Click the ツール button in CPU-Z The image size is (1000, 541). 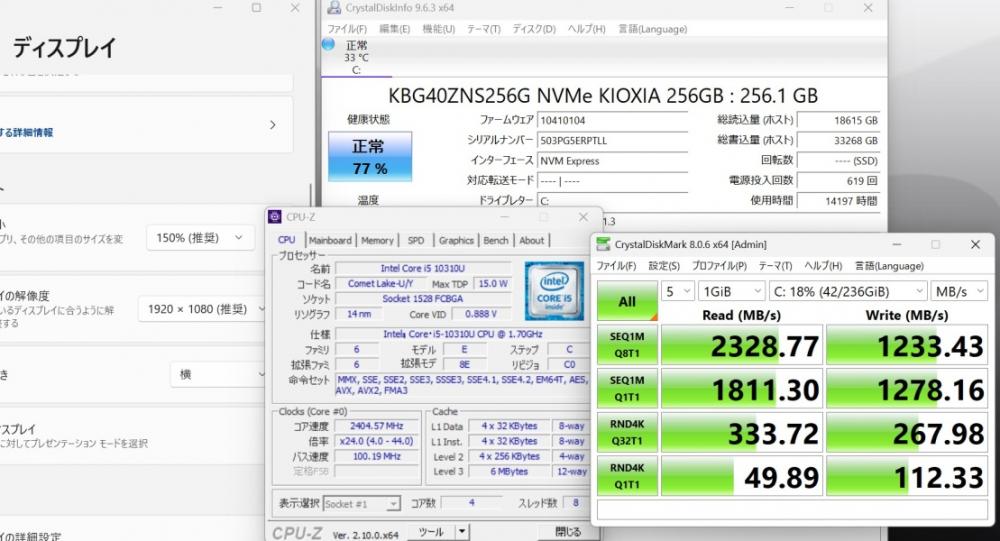point(432,531)
